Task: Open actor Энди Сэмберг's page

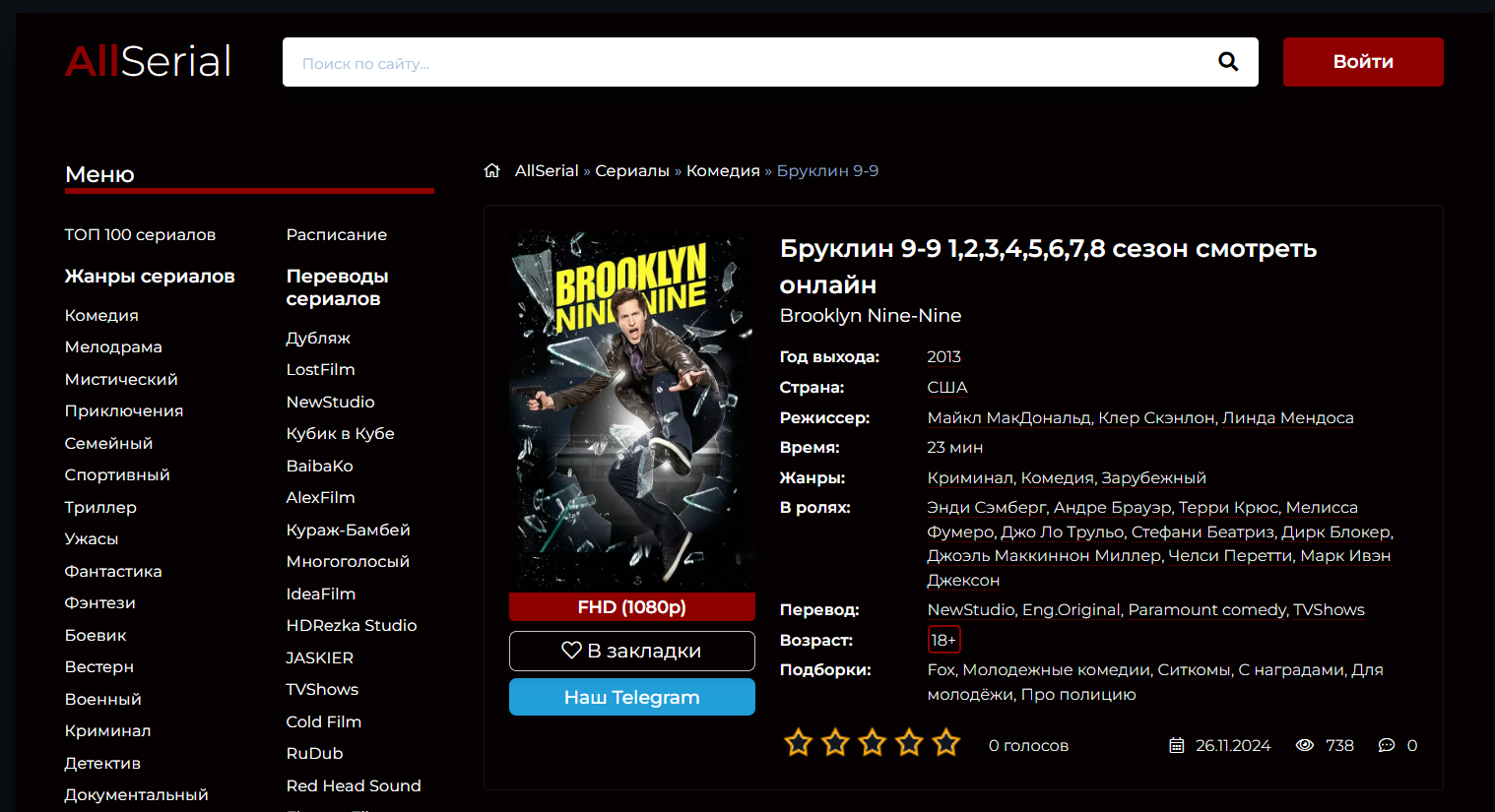Action: pyautogui.click(x=986, y=508)
